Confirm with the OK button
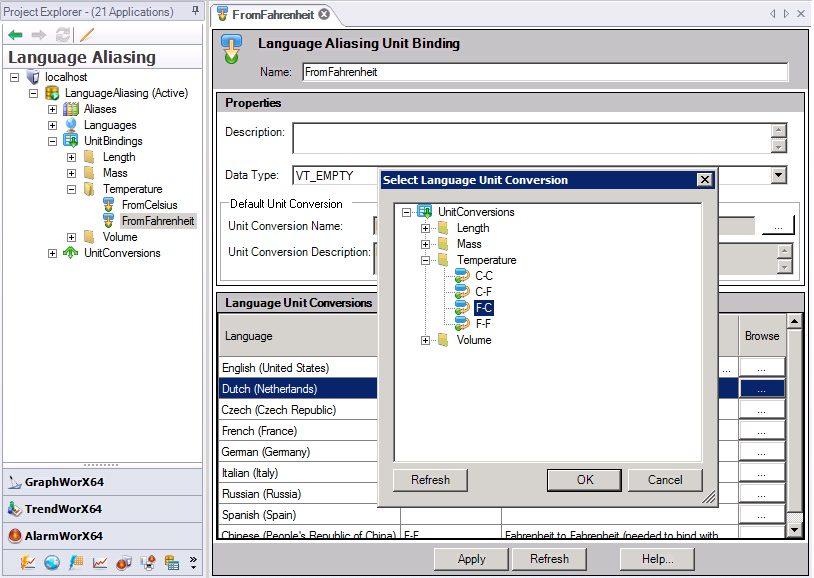The height and width of the screenshot is (578, 814). [584, 480]
